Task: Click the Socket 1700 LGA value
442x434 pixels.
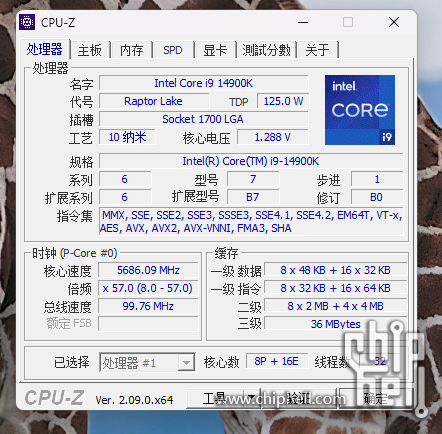Action: coord(204,119)
